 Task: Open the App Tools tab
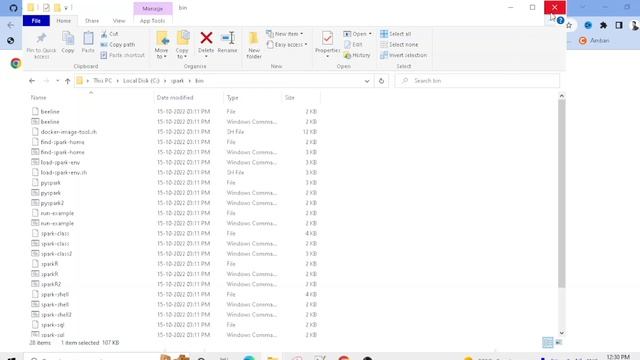pyautogui.click(x=153, y=21)
